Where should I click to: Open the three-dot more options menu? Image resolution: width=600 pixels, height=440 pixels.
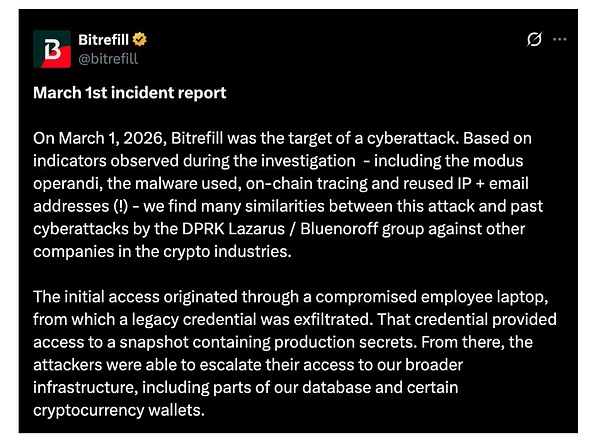560,40
